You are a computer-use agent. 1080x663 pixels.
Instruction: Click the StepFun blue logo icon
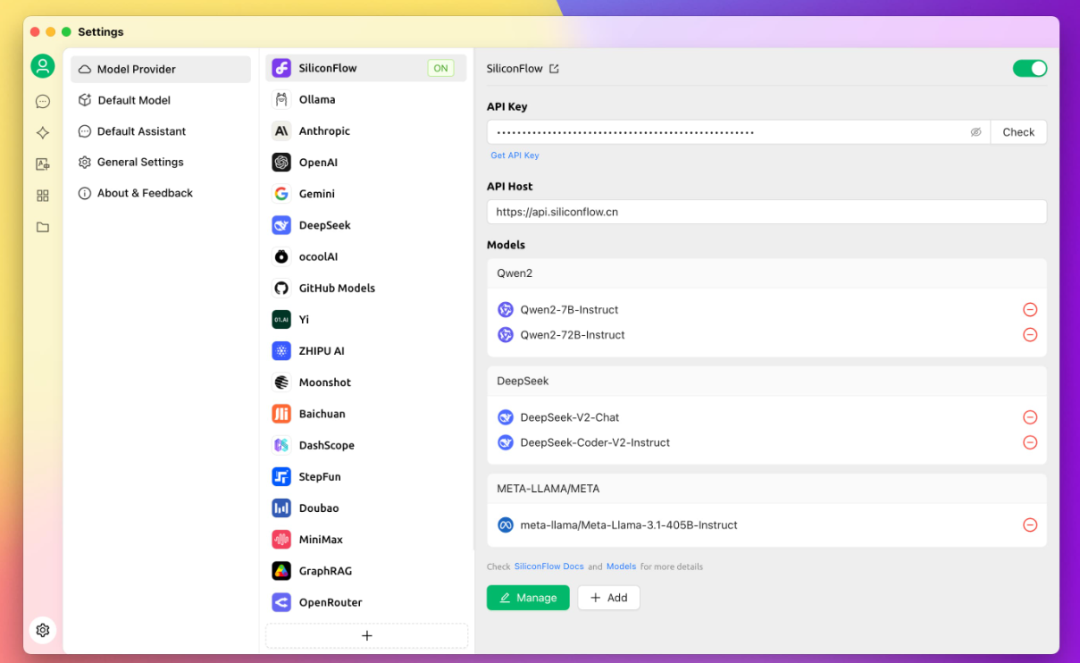281,476
